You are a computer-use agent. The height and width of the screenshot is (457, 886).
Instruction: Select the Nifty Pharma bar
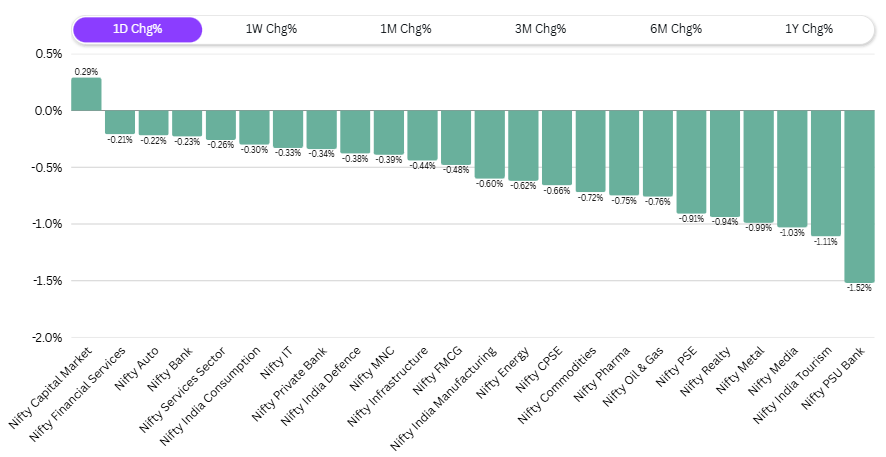coord(624,153)
